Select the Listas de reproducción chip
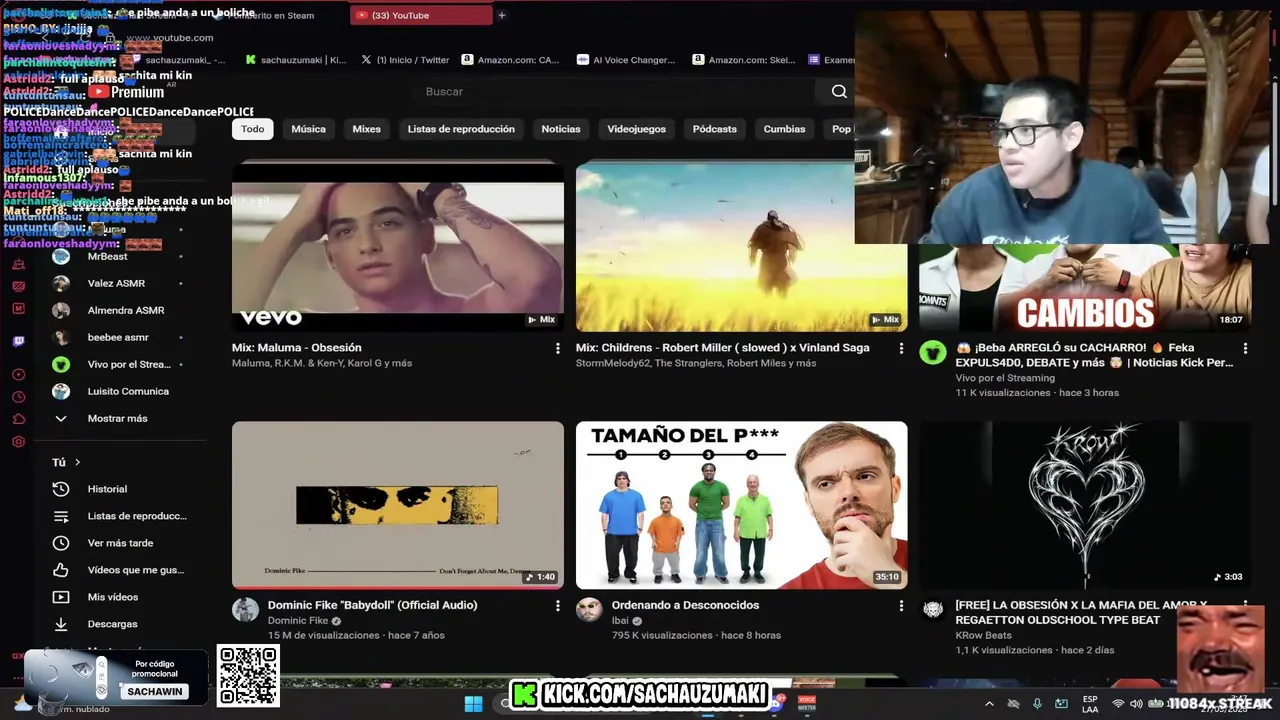Screen dimensions: 1280x720 [x=461, y=129]
